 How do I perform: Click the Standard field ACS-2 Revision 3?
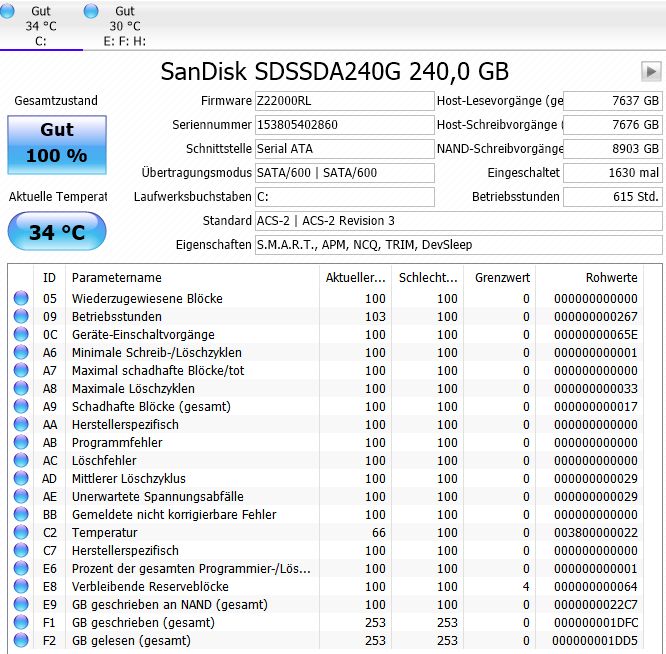click(459, 221)
